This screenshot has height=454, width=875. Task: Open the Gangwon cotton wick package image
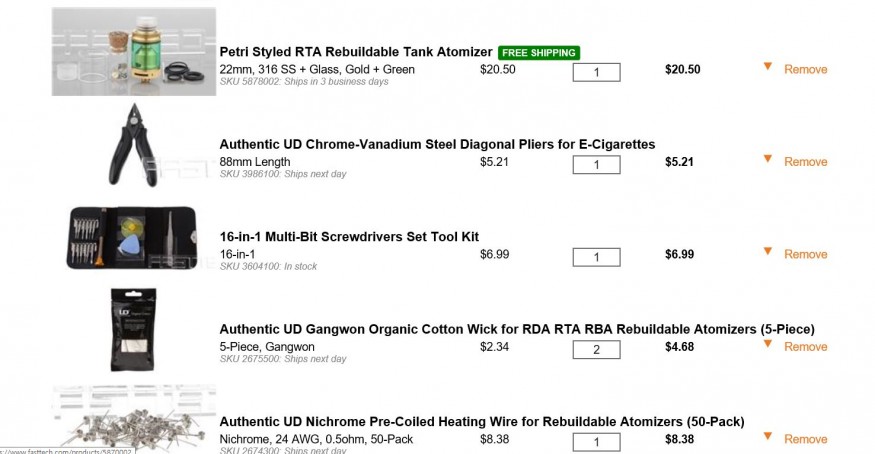133,330
